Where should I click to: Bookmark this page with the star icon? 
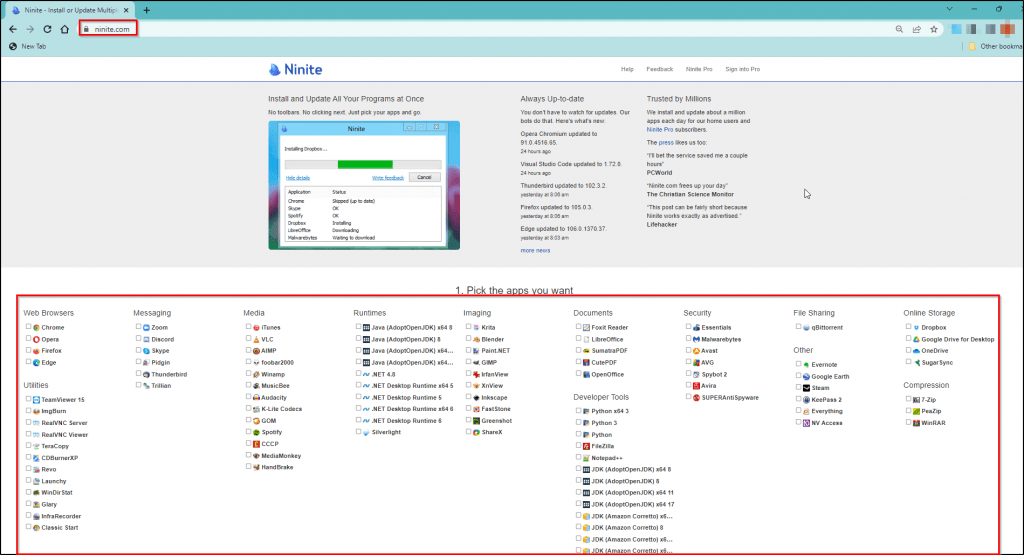pyautogui.click(x=934, y=29)
